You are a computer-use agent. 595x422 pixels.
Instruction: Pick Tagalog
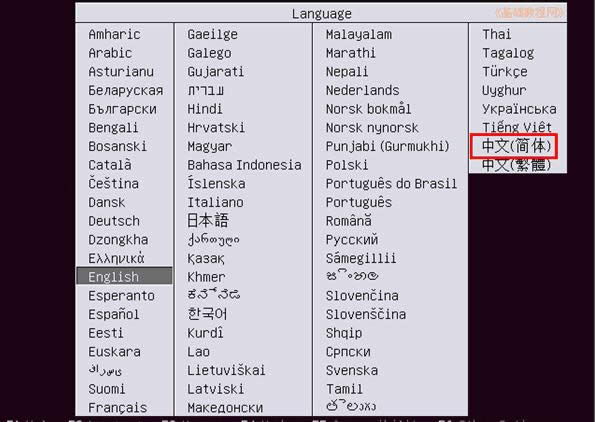click(x=508, y=53)
